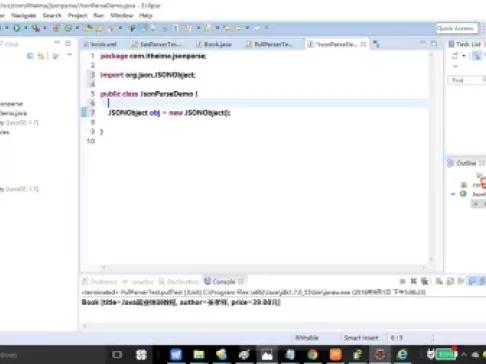Click the green Run button in toolbar

(x=16, y=28)
